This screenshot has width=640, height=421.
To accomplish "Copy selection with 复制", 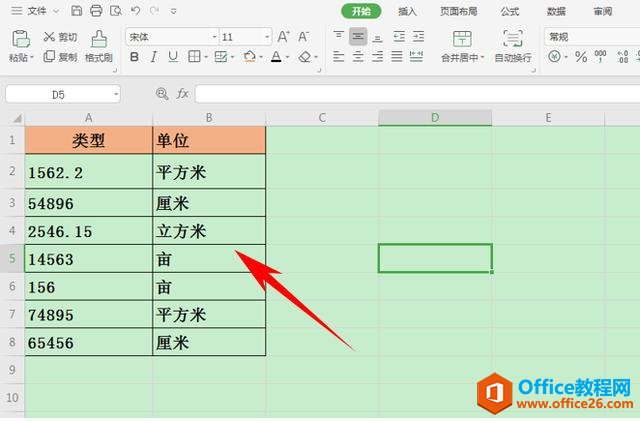I will (60, 57).
